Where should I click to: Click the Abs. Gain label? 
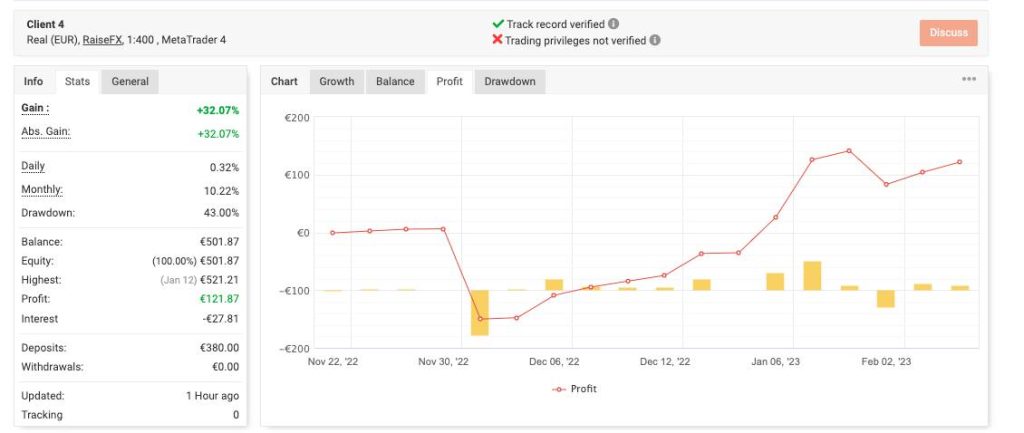point(46,131)
